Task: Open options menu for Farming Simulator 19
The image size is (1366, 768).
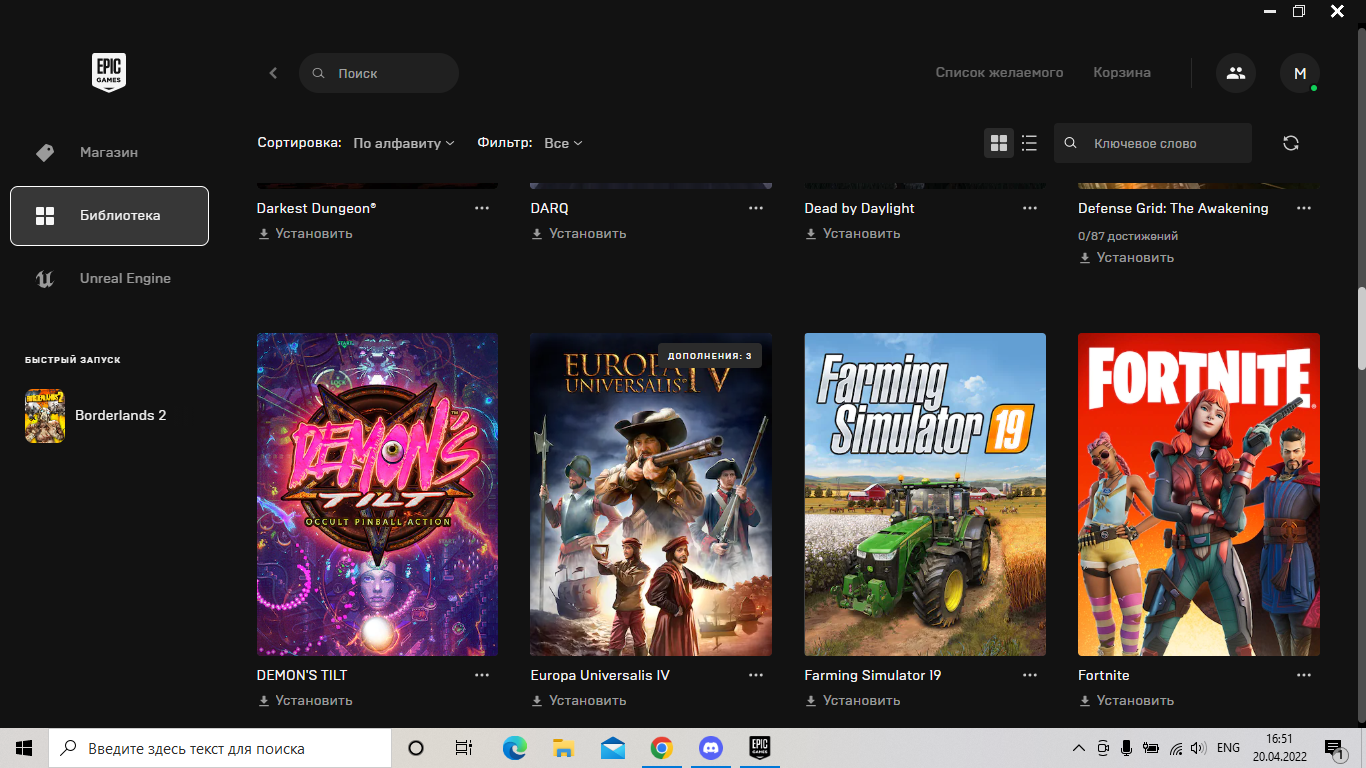Action: click(x=1030, y=675)
